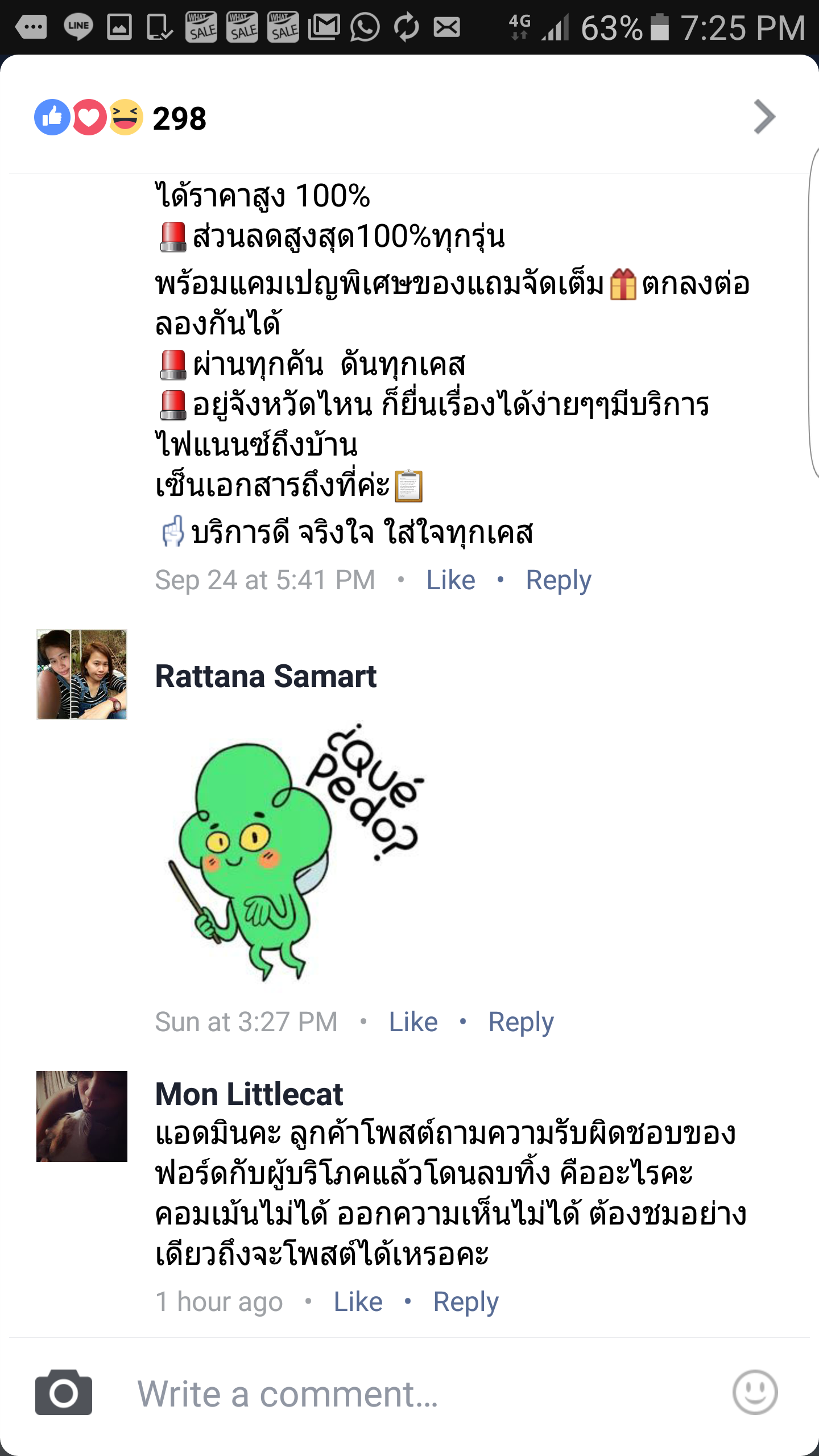The image size is (819, 1456).
Task: Reply to Rattana Samart's comment
Action: click(x=521, y=1023)
